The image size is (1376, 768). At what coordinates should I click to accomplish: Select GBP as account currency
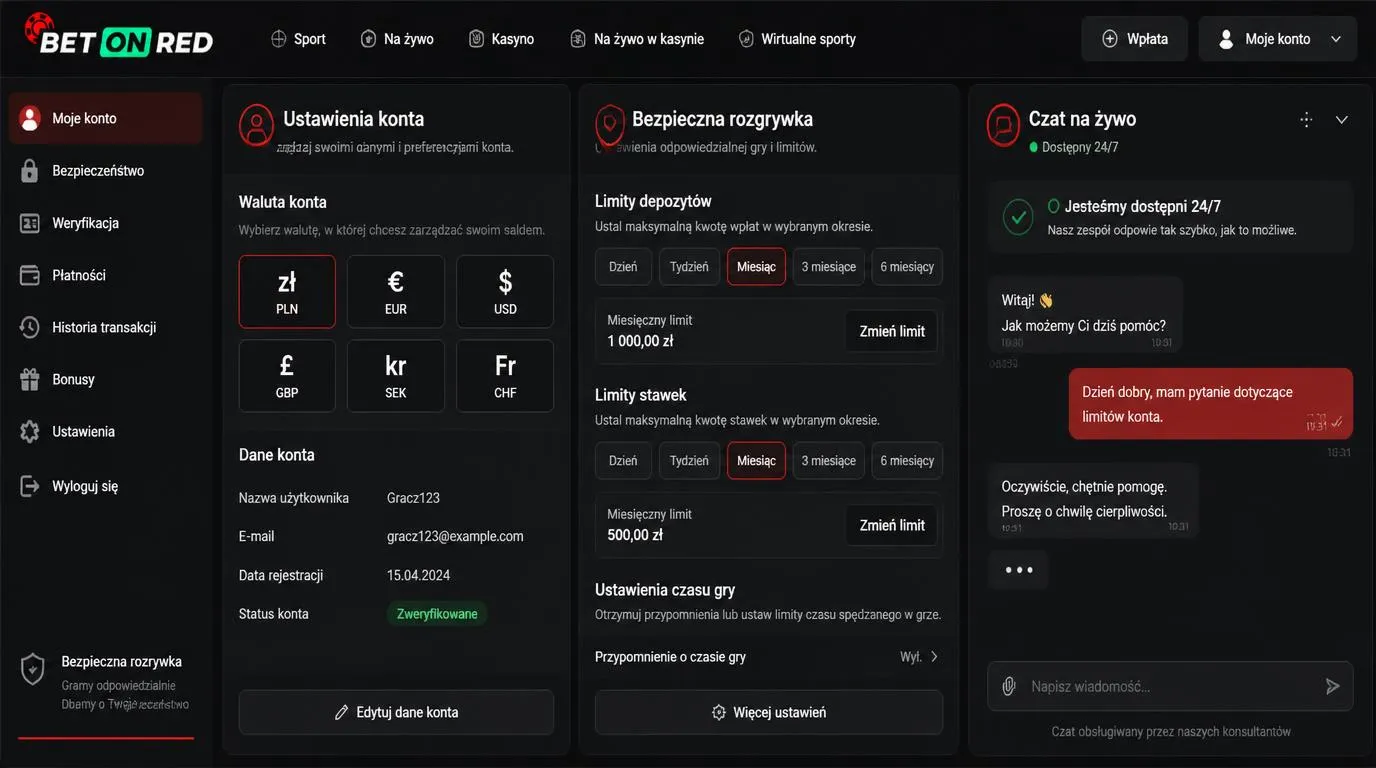click(287, 376)
